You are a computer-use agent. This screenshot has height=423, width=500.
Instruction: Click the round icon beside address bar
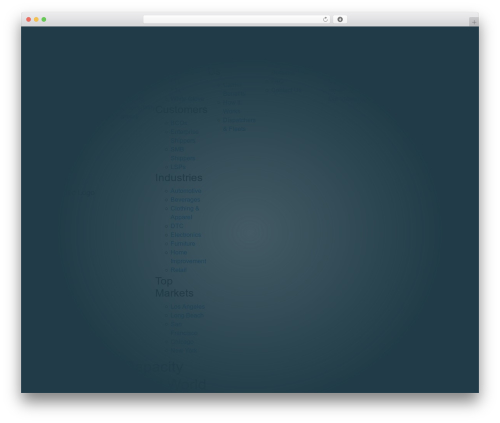tap(340, 20)
